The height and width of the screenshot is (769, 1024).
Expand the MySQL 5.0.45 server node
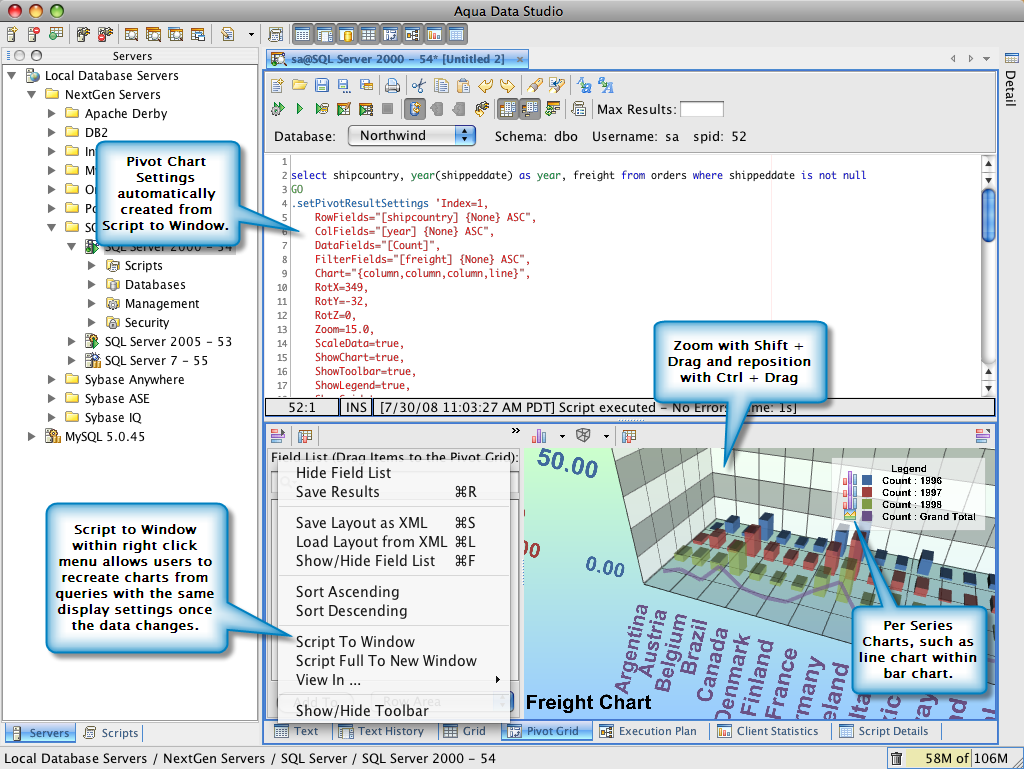tap(31, 436)
